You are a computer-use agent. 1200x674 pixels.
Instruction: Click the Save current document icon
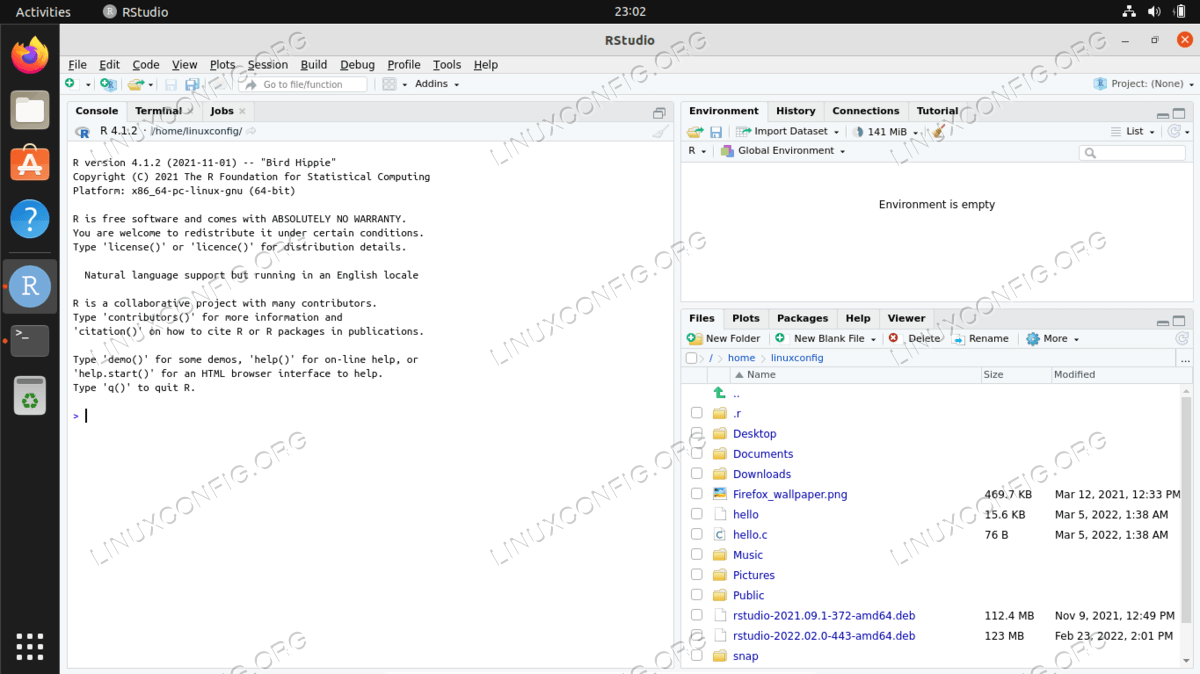171,85
